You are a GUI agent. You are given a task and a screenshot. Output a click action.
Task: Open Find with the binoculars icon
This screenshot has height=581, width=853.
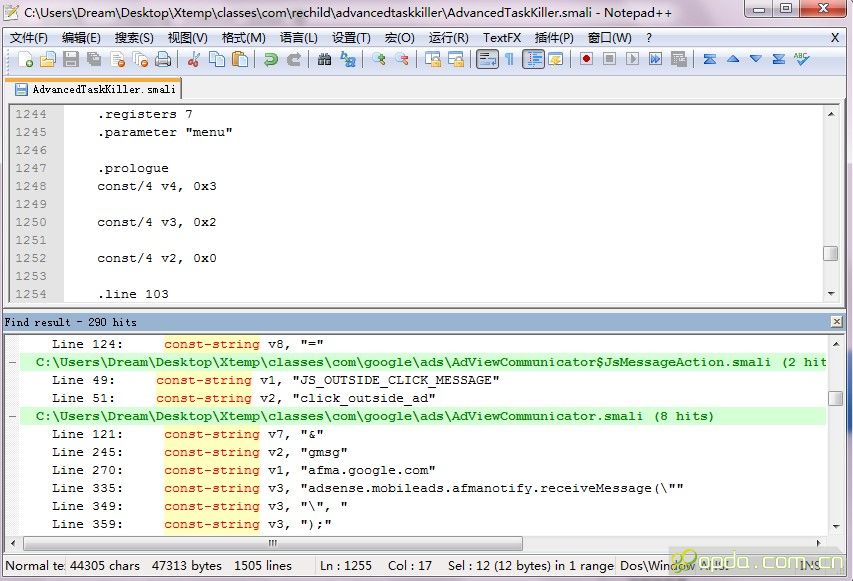(x=324, y=59)
